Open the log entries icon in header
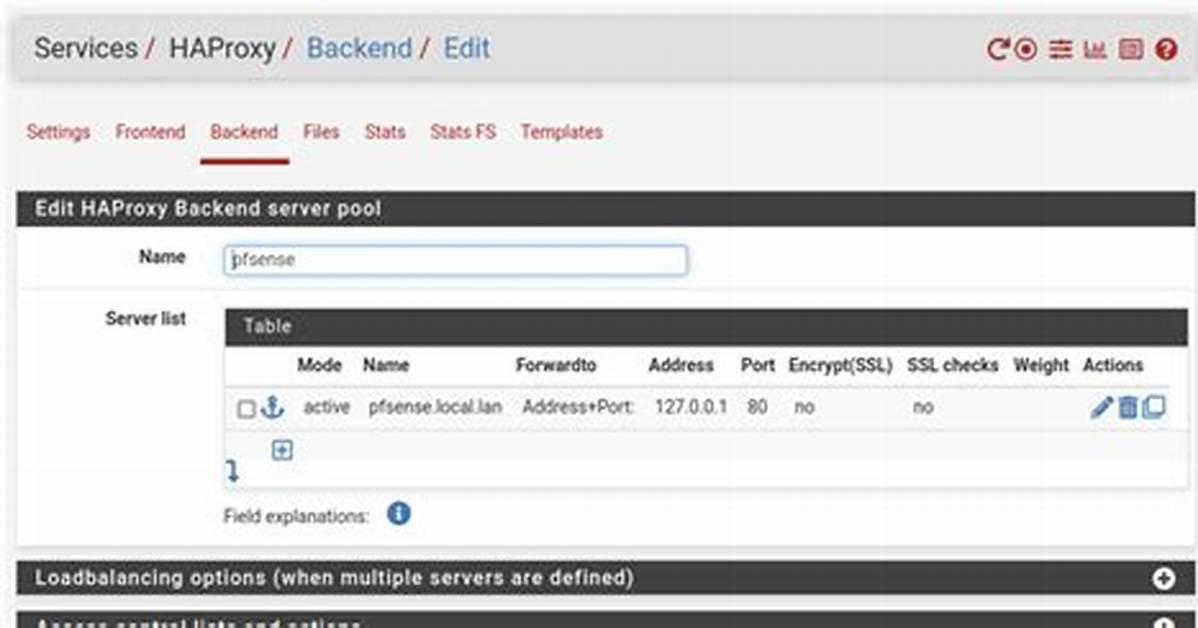Screen dimensions: 1198x628 1131,50
